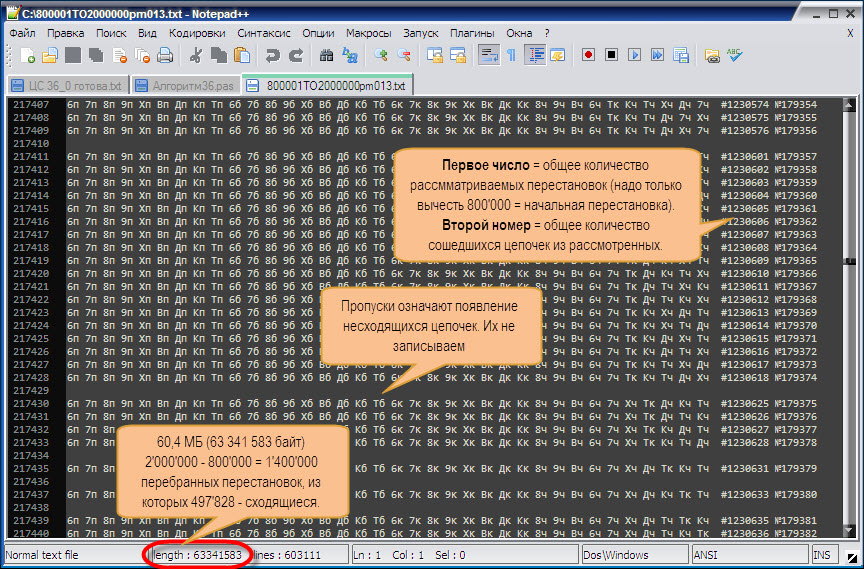Open the Кодировки menu
The width and height of the screenshot is (864, 569).
197,33
